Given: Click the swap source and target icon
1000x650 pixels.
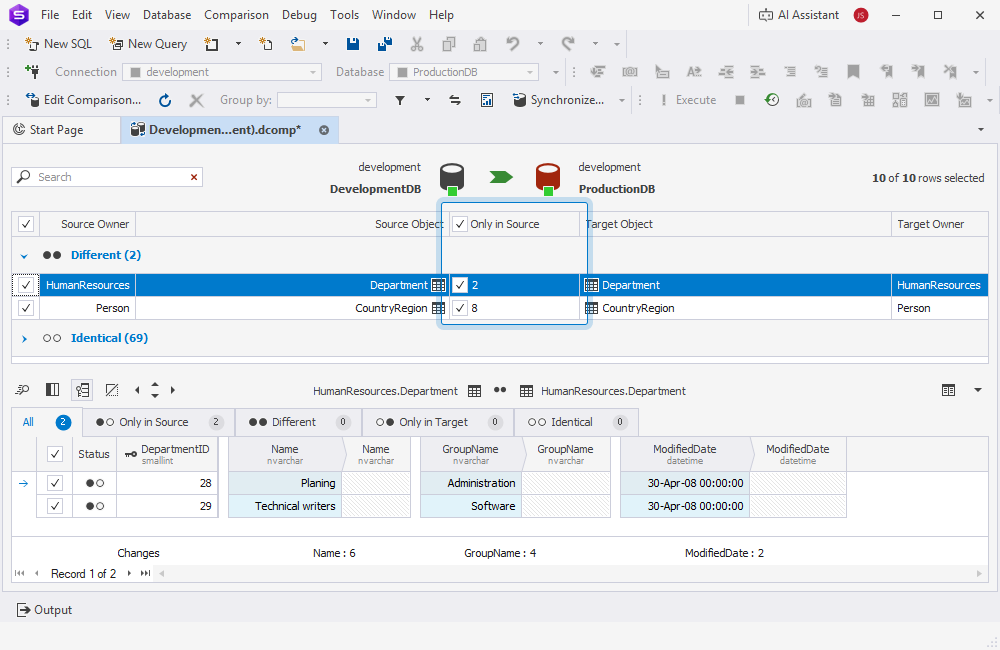Looking at the screenshot, I should (455, 100).
